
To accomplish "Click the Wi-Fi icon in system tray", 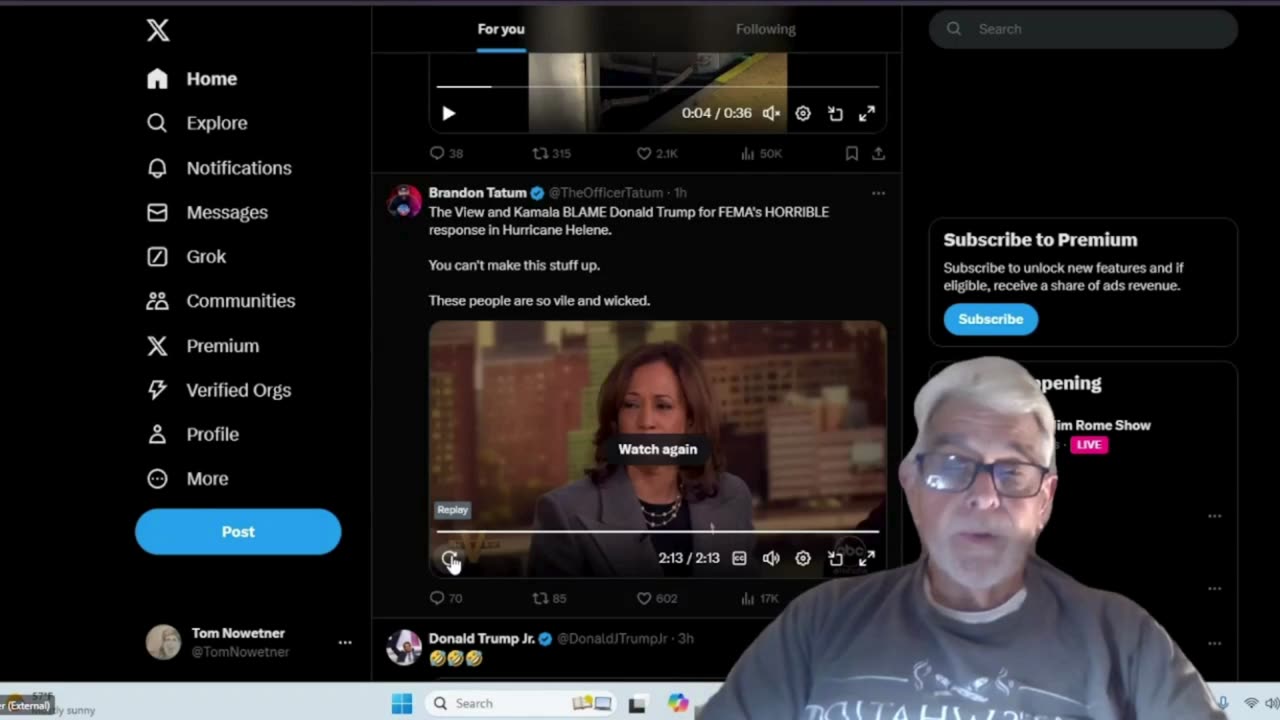I will [x=1251, y=703].
